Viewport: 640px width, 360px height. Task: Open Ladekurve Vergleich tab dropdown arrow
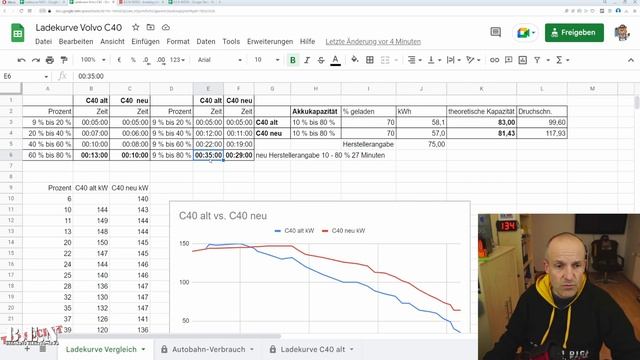[143, 349]
